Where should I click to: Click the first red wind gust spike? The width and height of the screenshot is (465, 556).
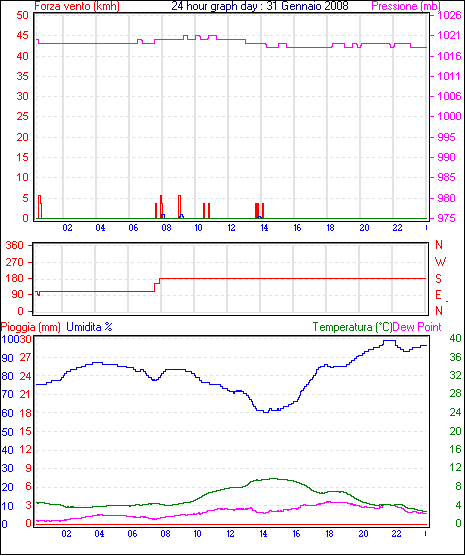tap(40, 207)
